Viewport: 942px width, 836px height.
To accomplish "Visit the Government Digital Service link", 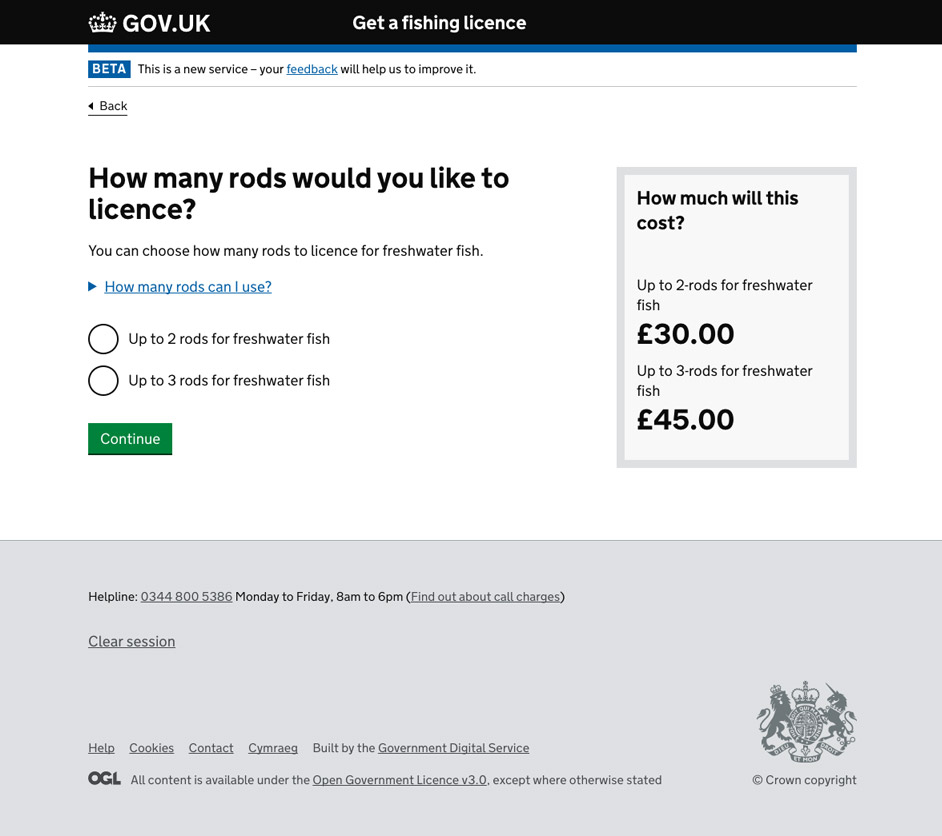I will [453, 747].
